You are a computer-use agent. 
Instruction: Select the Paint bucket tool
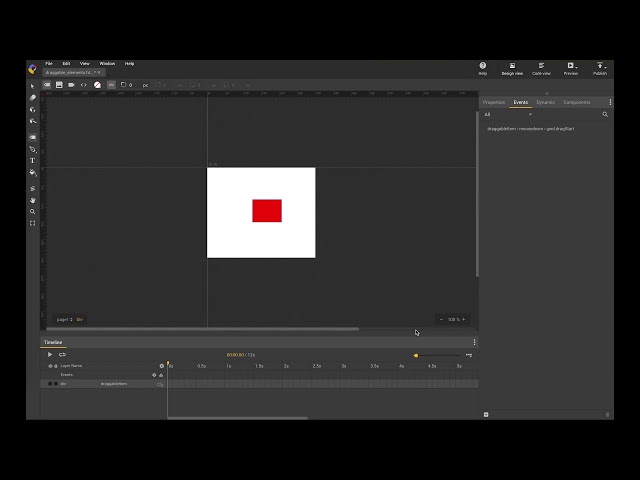pyautogui.click(x=33, y=173)
